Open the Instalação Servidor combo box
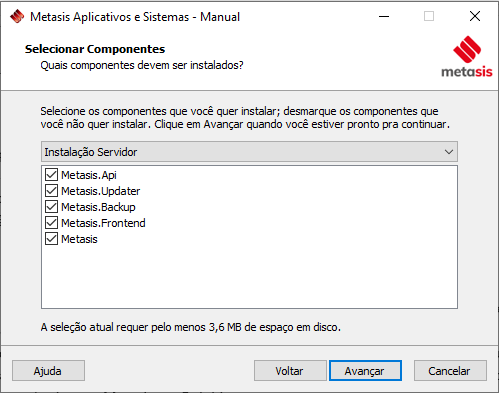Viewport: 499px width, 393px height. point(249,152)
